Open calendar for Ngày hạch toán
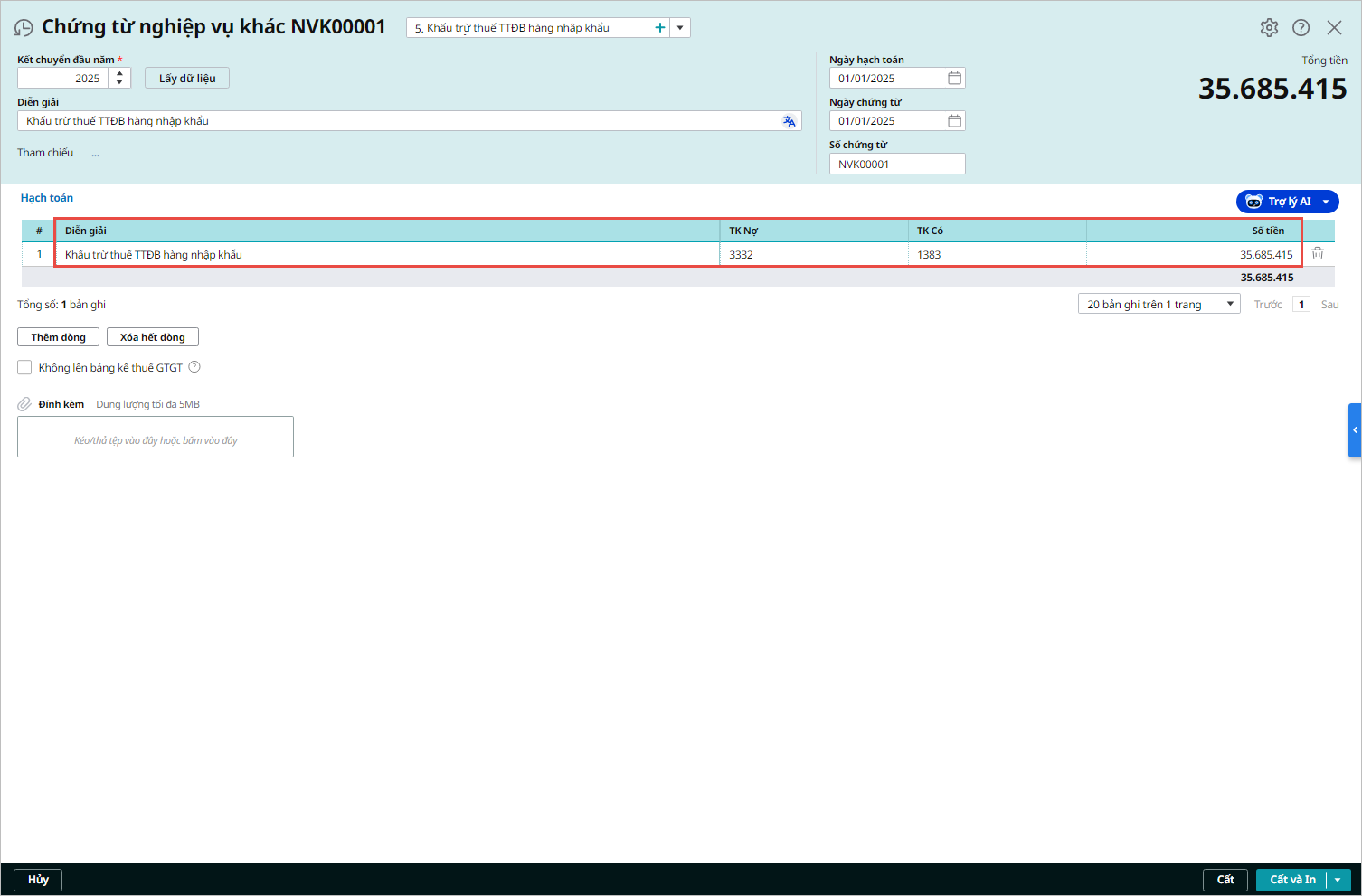This screenshot has height=896, width=1362. tap(954, 79)
